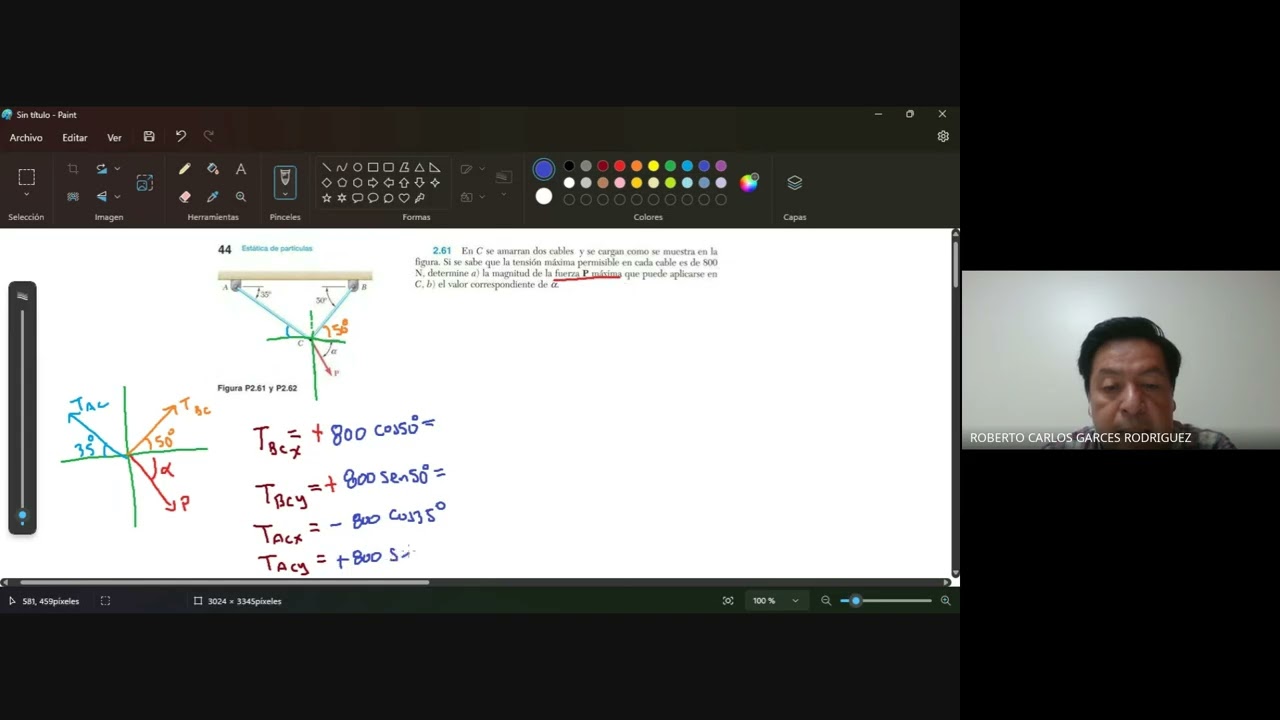
Task: Expand the flip options arrow
Action: tap(117, 196)
